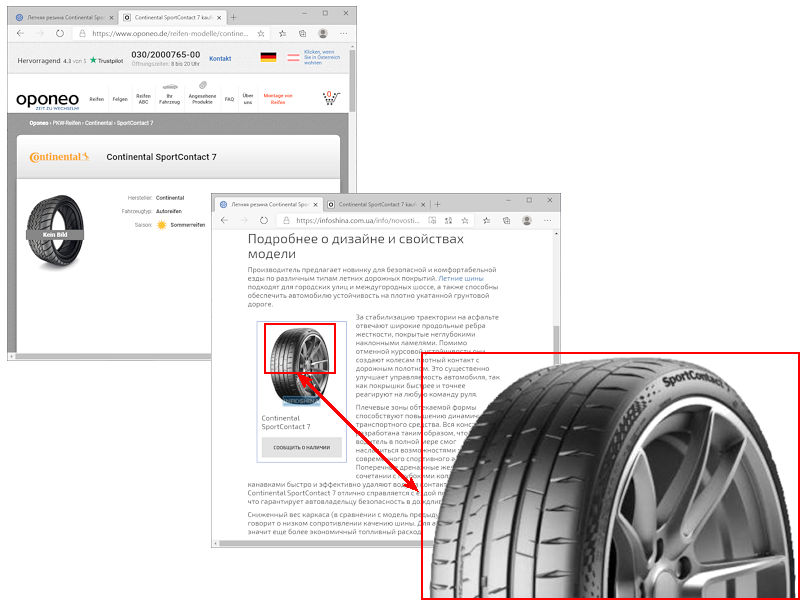Click the lock icon beside the oponeo.de address
800x600 pixels.
pos(82,34)
